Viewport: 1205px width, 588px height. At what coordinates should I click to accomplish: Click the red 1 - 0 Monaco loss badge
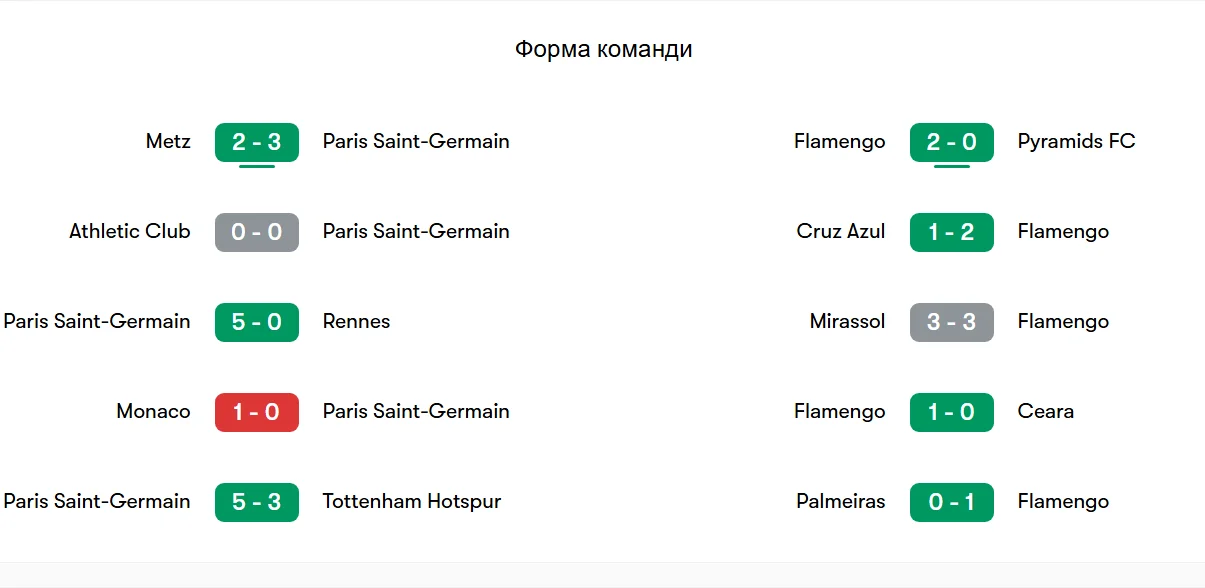[256, 412]
